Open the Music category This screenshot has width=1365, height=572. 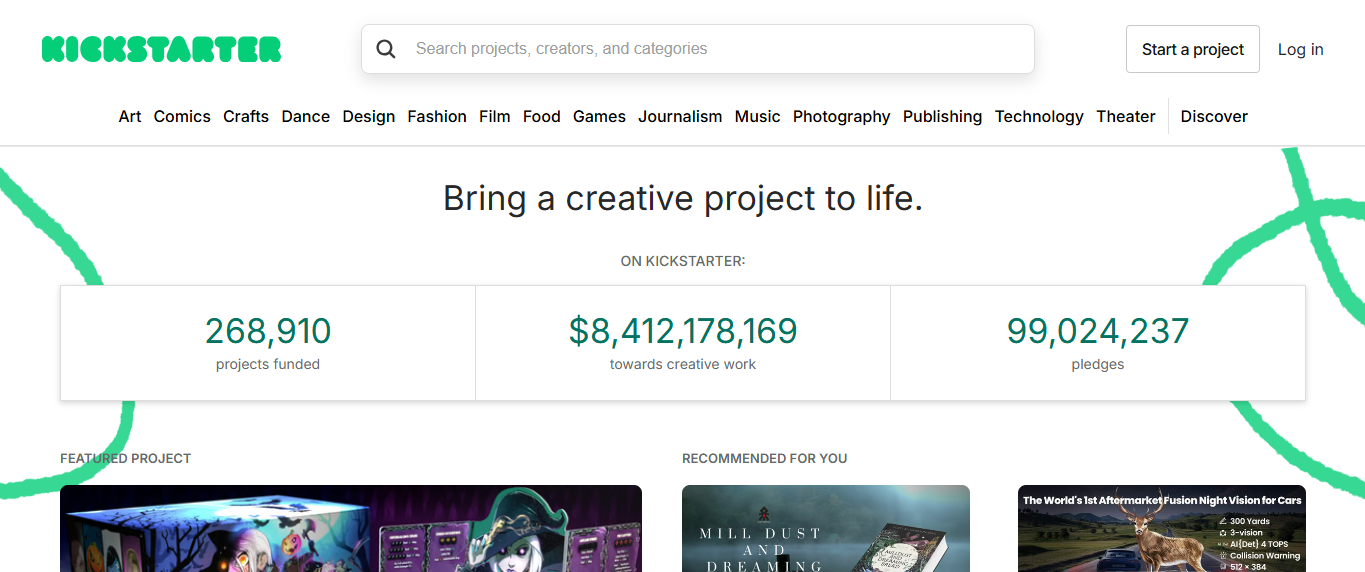[758, 116]
